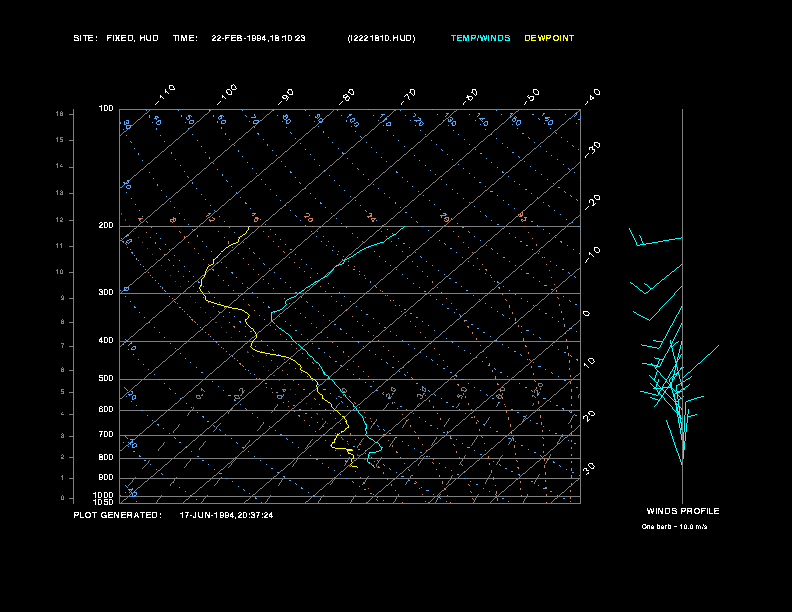Click the 5 tick on the height axis
792x612 pixels.
click(63, 392)
